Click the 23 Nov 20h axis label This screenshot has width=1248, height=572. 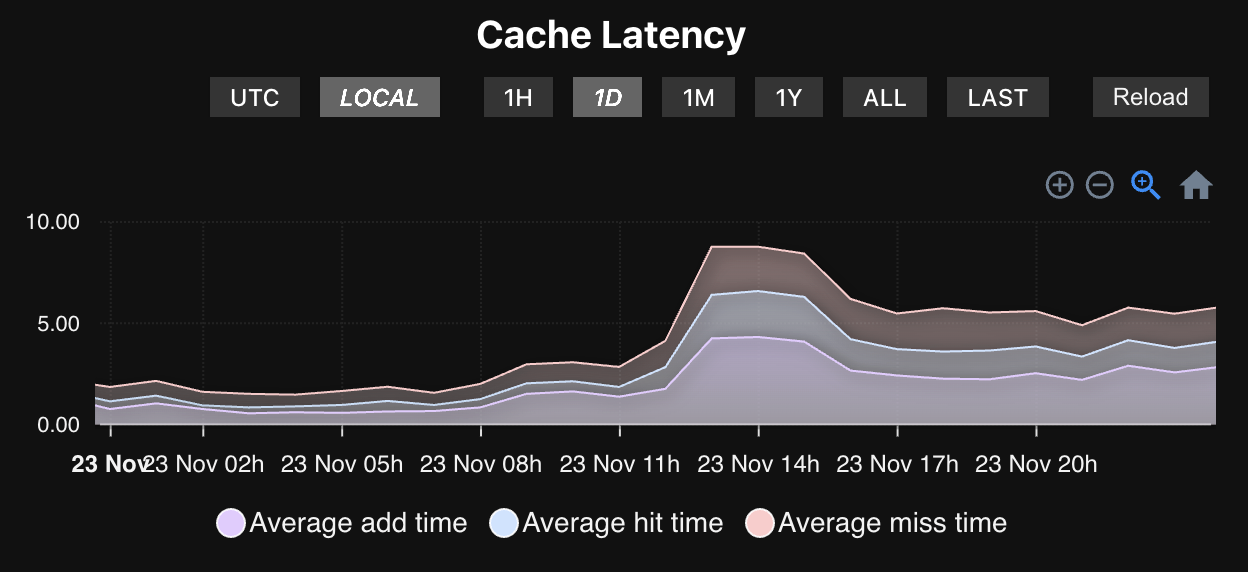tap(1036, 464)
